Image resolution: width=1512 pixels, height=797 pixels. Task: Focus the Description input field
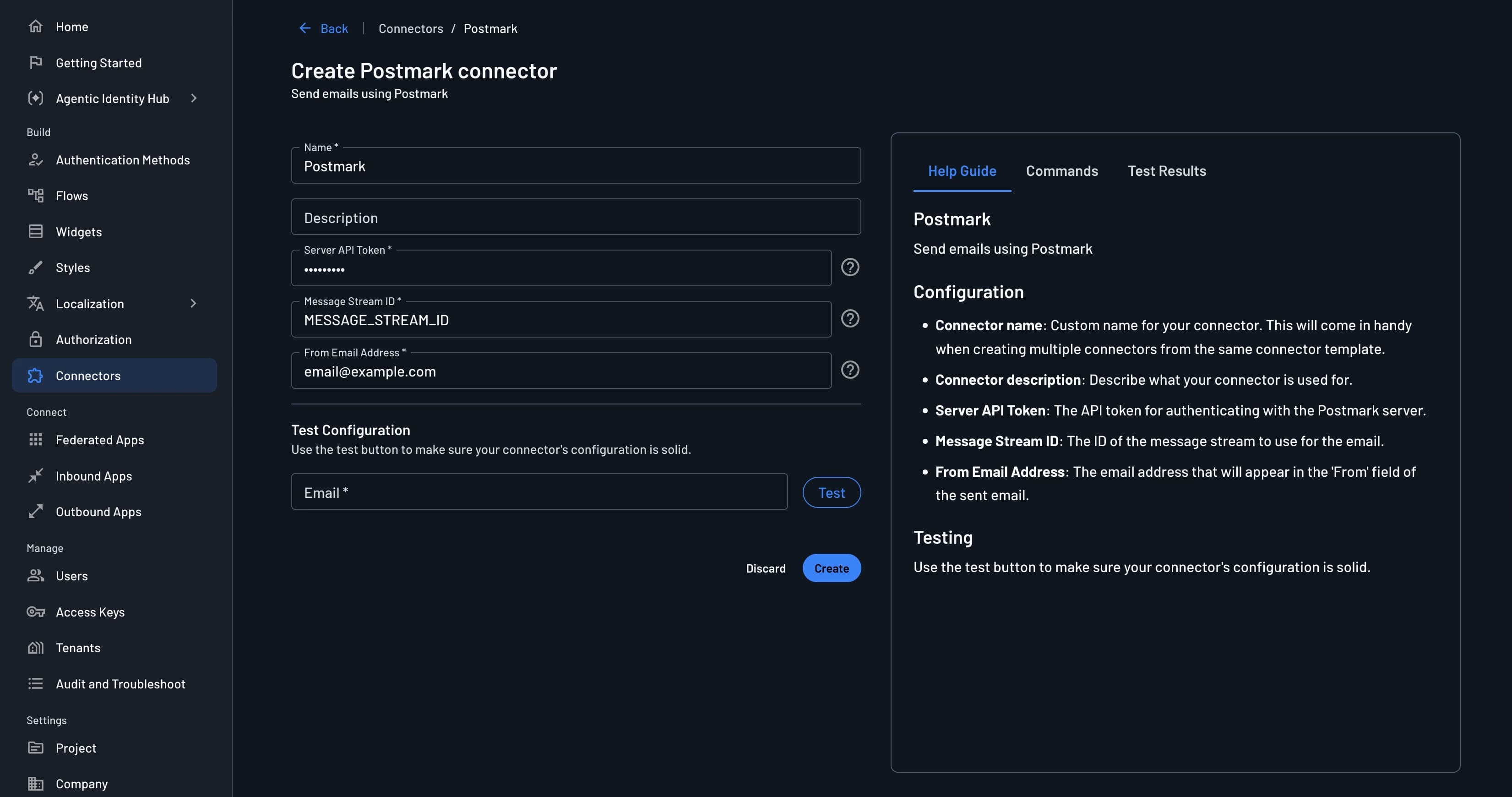(575, 217)
